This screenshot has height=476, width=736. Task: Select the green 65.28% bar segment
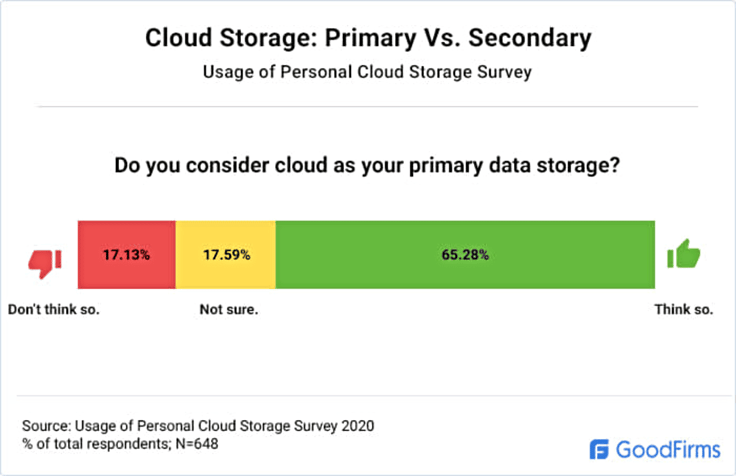point(465,255)
